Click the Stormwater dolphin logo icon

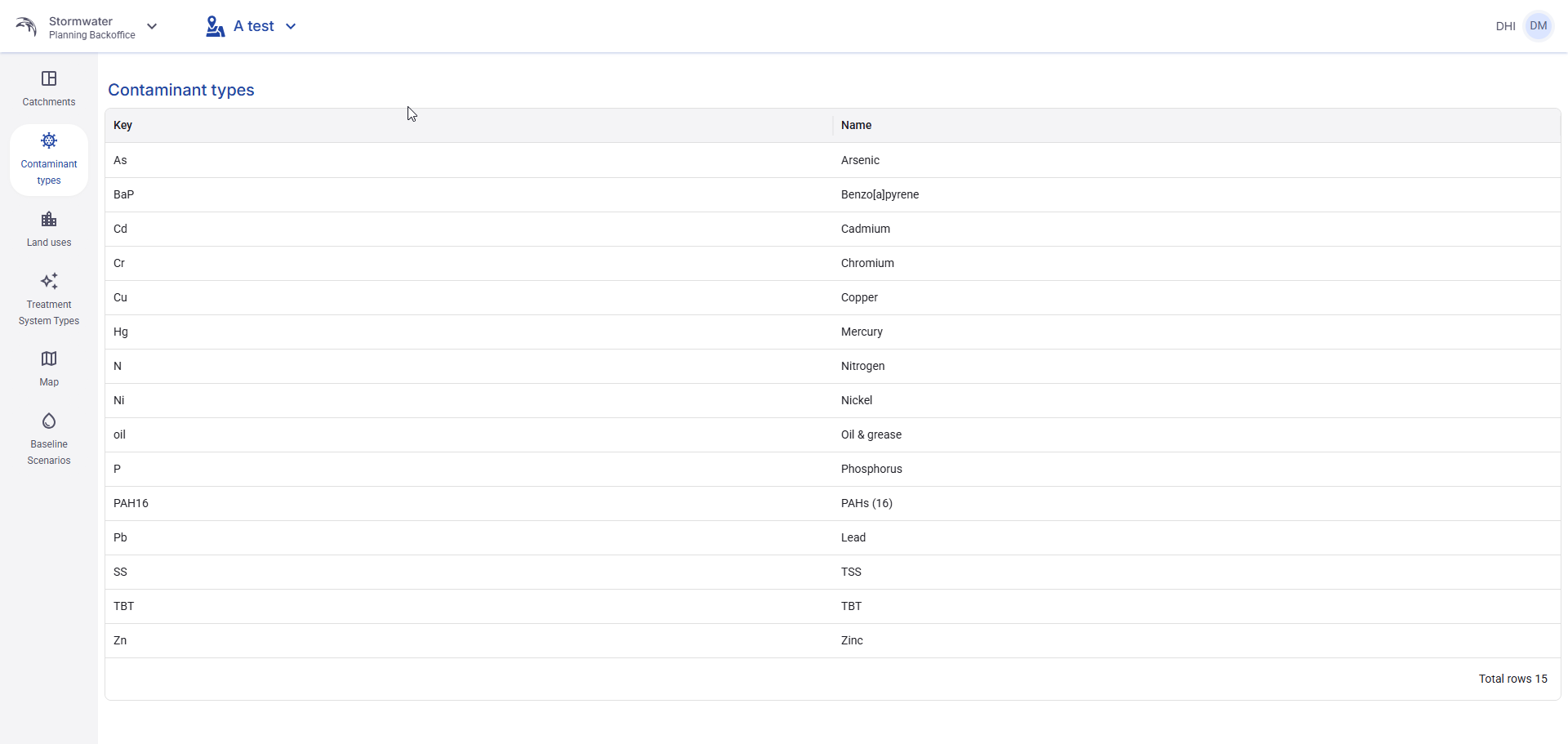click(26, 26)
